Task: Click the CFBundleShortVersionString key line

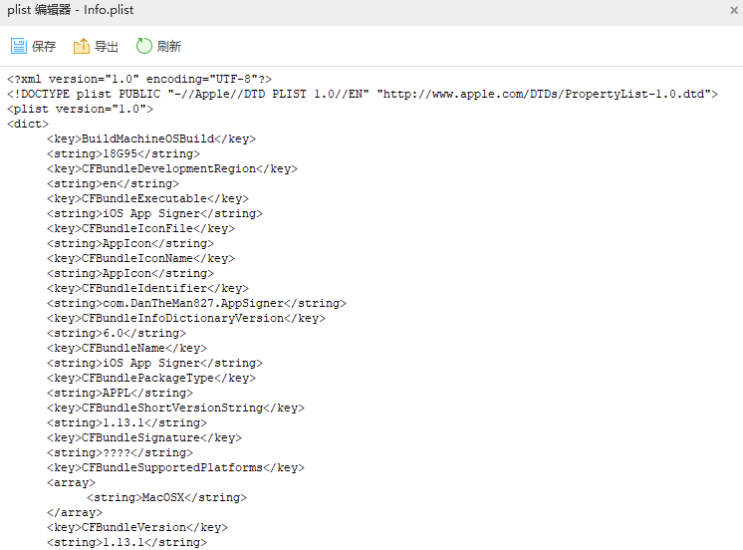Action: click(176, 408)
